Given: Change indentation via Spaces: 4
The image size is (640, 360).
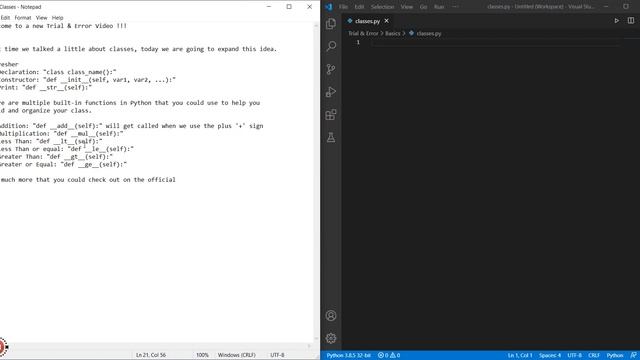Looking at the screenshot, I should (x=550, y=355).
